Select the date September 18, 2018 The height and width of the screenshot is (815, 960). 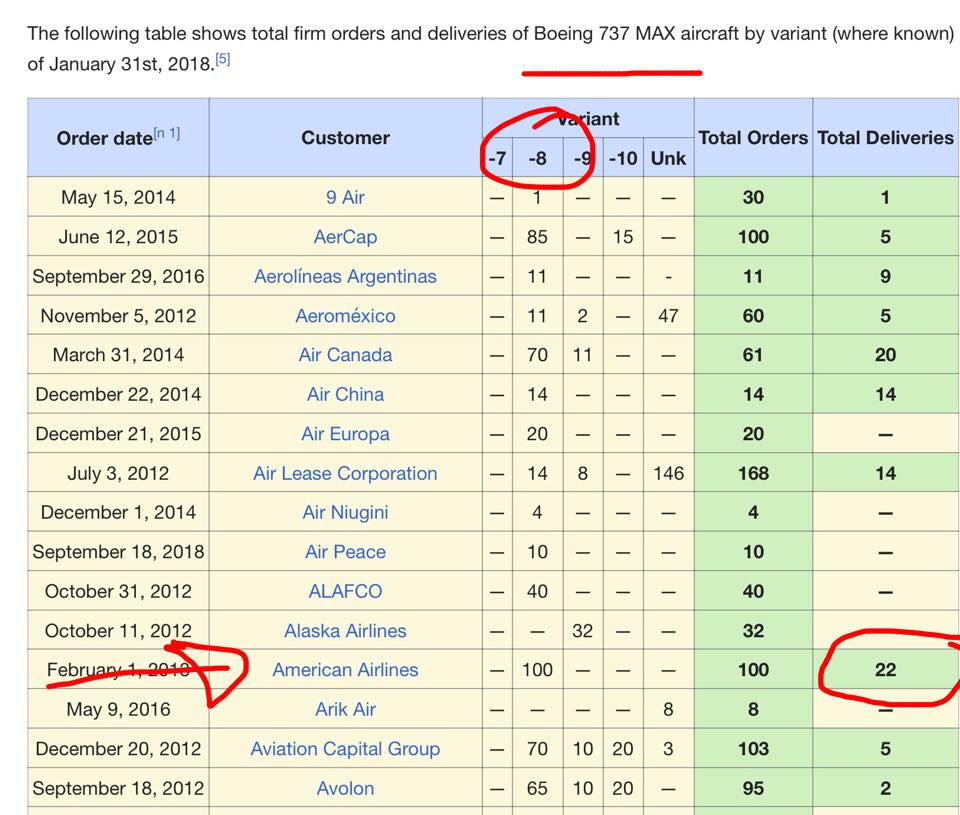[x=118, y=552]
